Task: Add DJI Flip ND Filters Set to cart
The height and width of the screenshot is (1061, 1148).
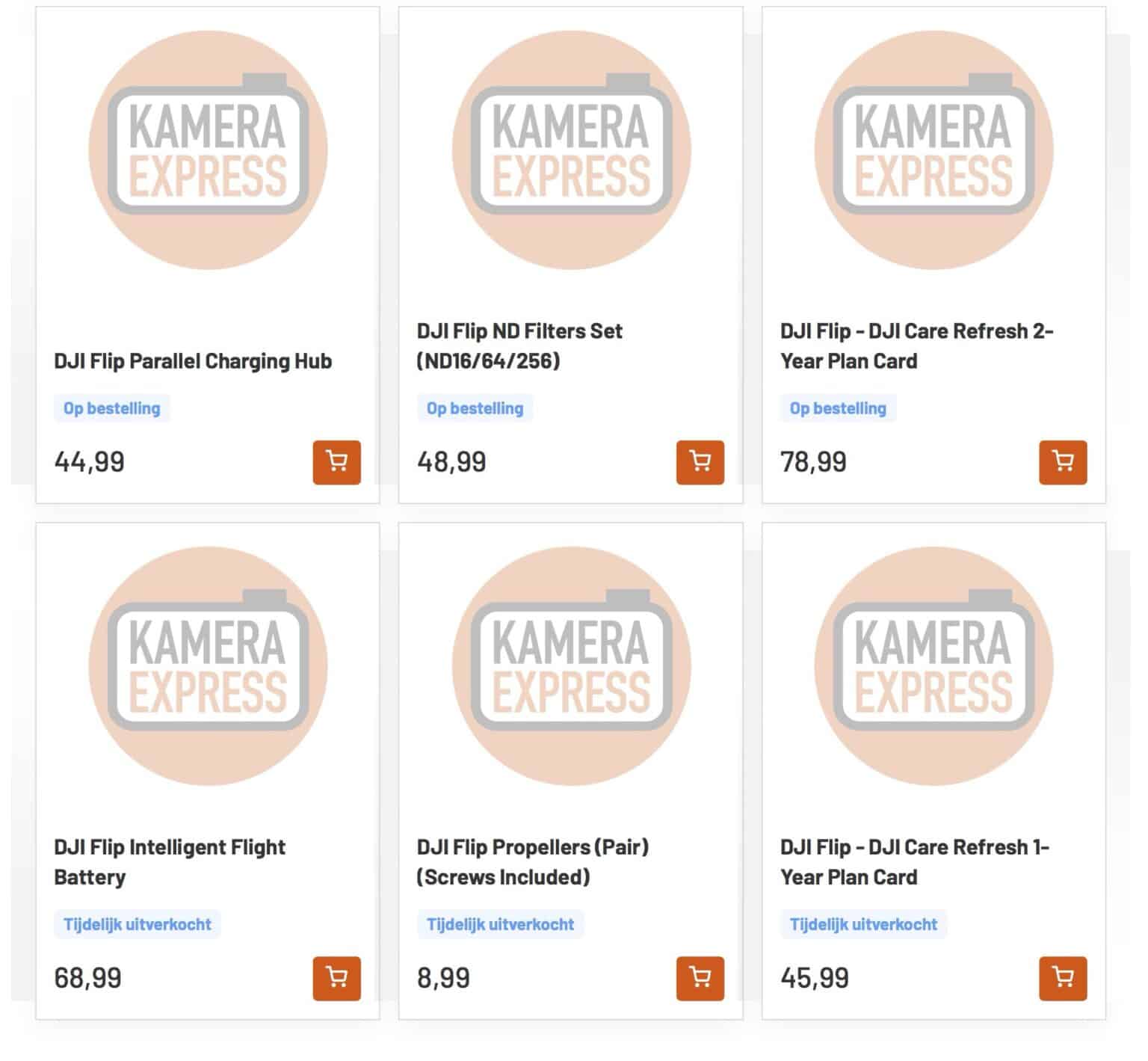Action: click(x=700, y=462)
